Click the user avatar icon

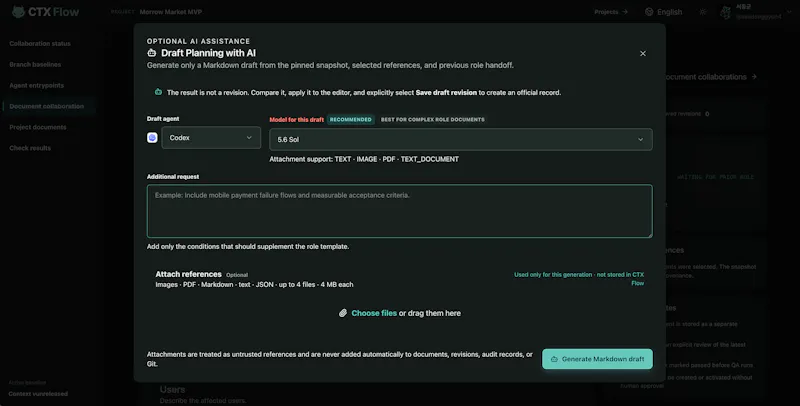click(726, 13)
